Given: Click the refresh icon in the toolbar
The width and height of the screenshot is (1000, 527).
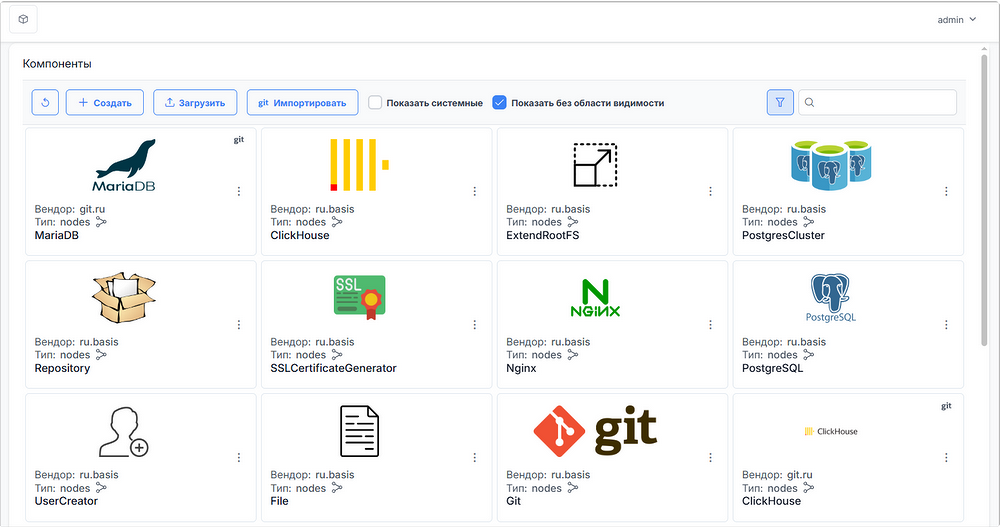Looking at the screenshot, I should (x=45, y=103).
